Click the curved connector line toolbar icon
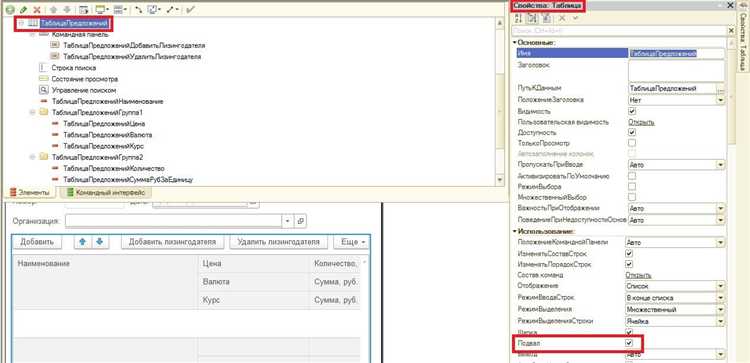 (x=139, y=10)
